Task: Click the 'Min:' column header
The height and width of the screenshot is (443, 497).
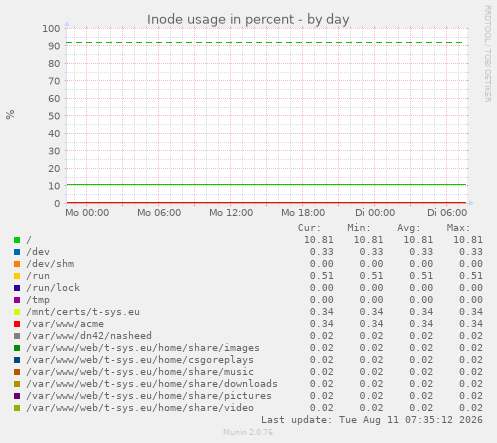Action: pyautogui.click(x=359, y=228)
